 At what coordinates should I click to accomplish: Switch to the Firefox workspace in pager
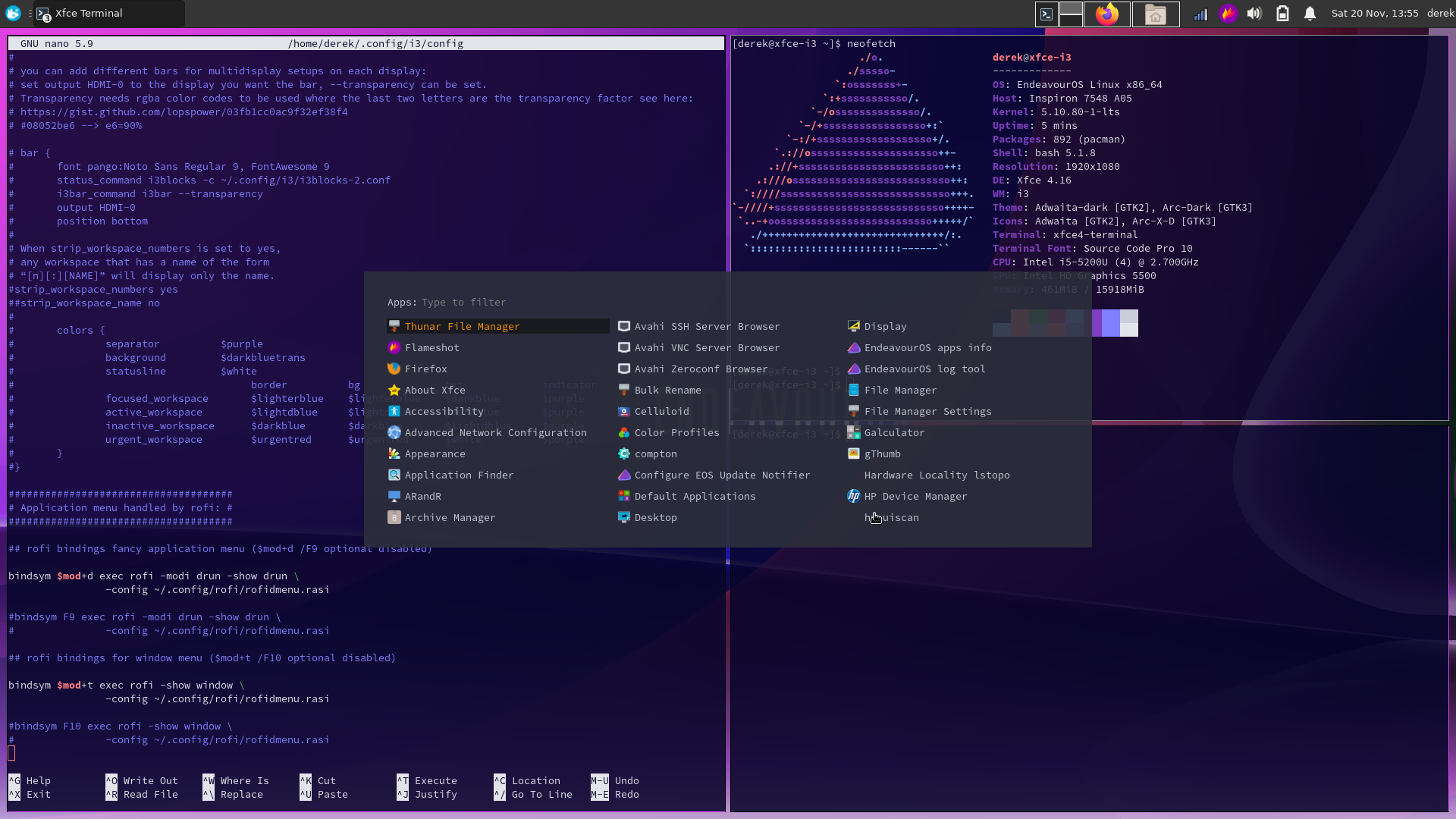point(1107,14)
